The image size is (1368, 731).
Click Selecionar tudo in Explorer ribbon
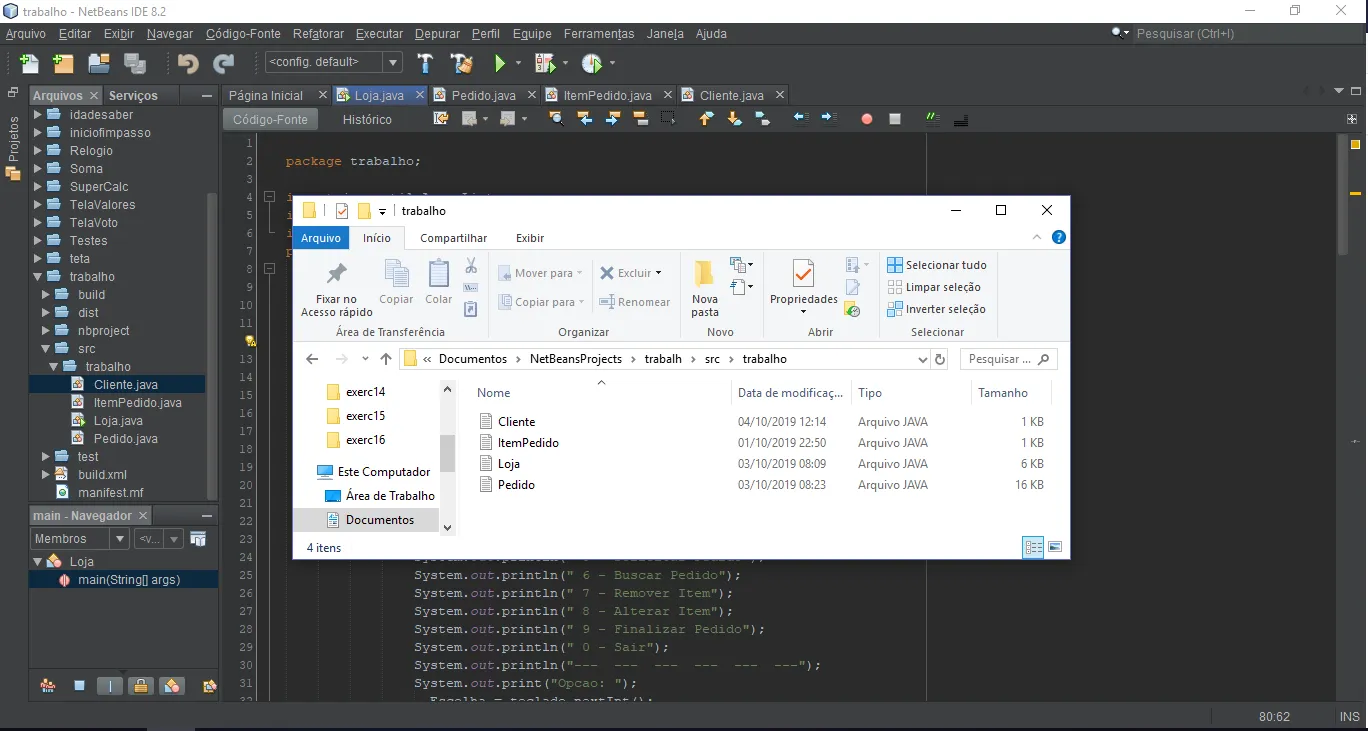tap(937, 265)
